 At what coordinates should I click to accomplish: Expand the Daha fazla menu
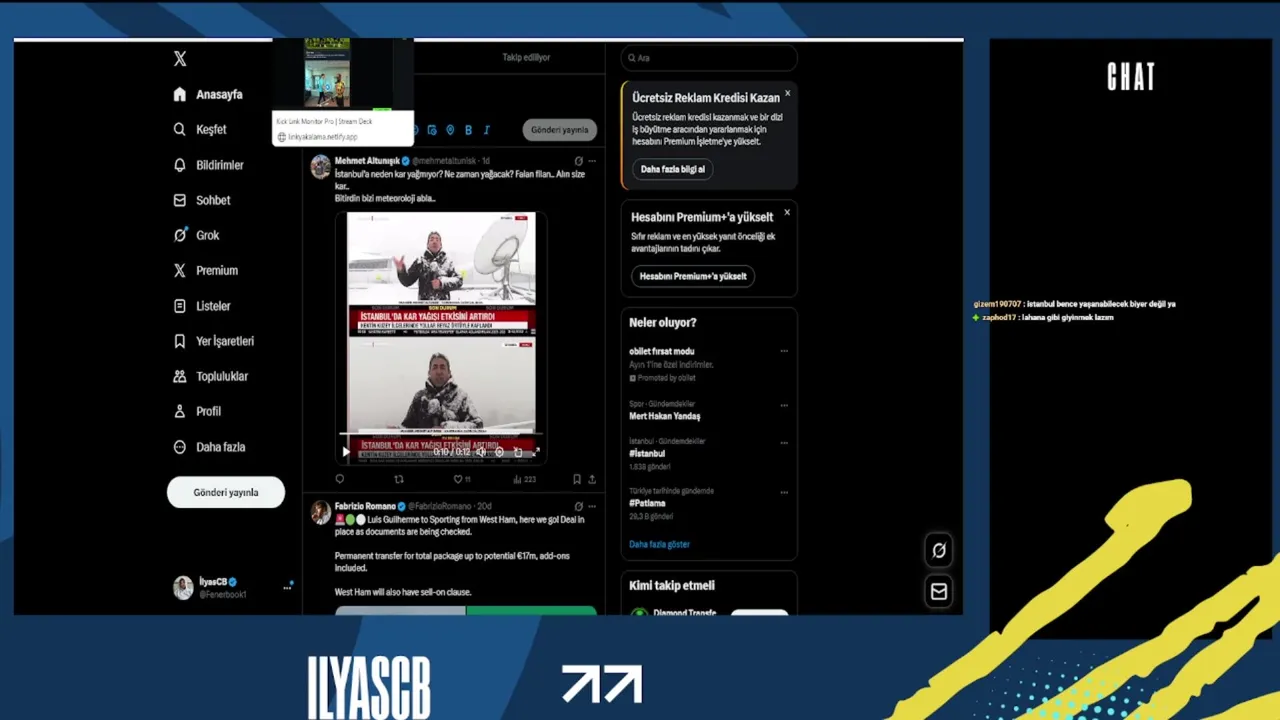click(209, 447)
